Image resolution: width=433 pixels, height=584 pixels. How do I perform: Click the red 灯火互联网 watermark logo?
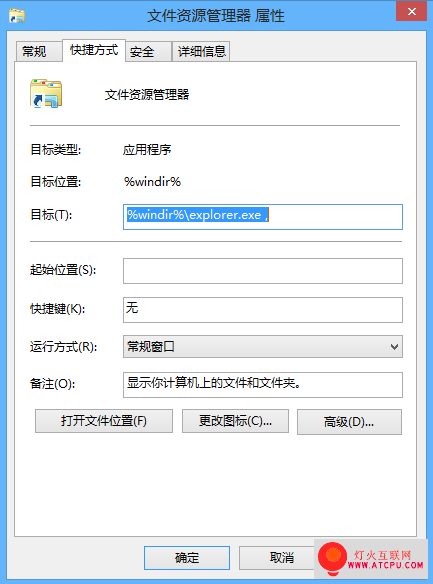(x=332, y=558)
